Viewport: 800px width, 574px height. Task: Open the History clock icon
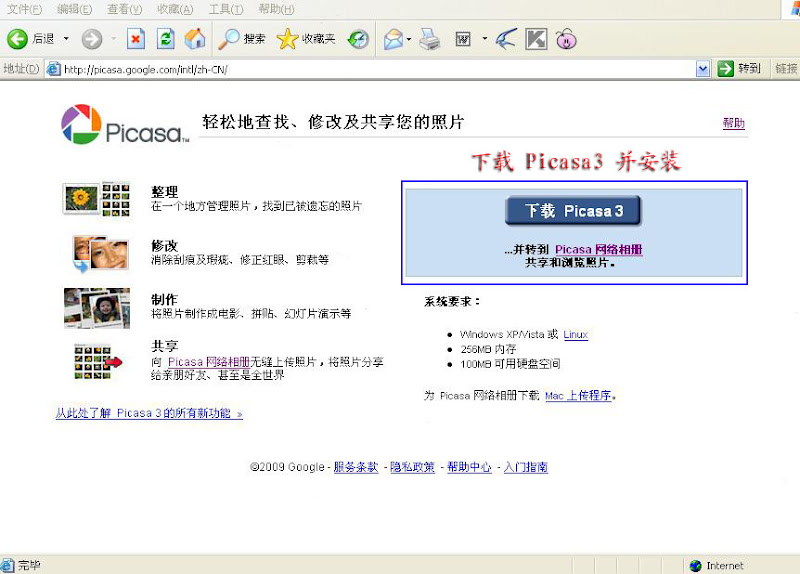[358, 39]
